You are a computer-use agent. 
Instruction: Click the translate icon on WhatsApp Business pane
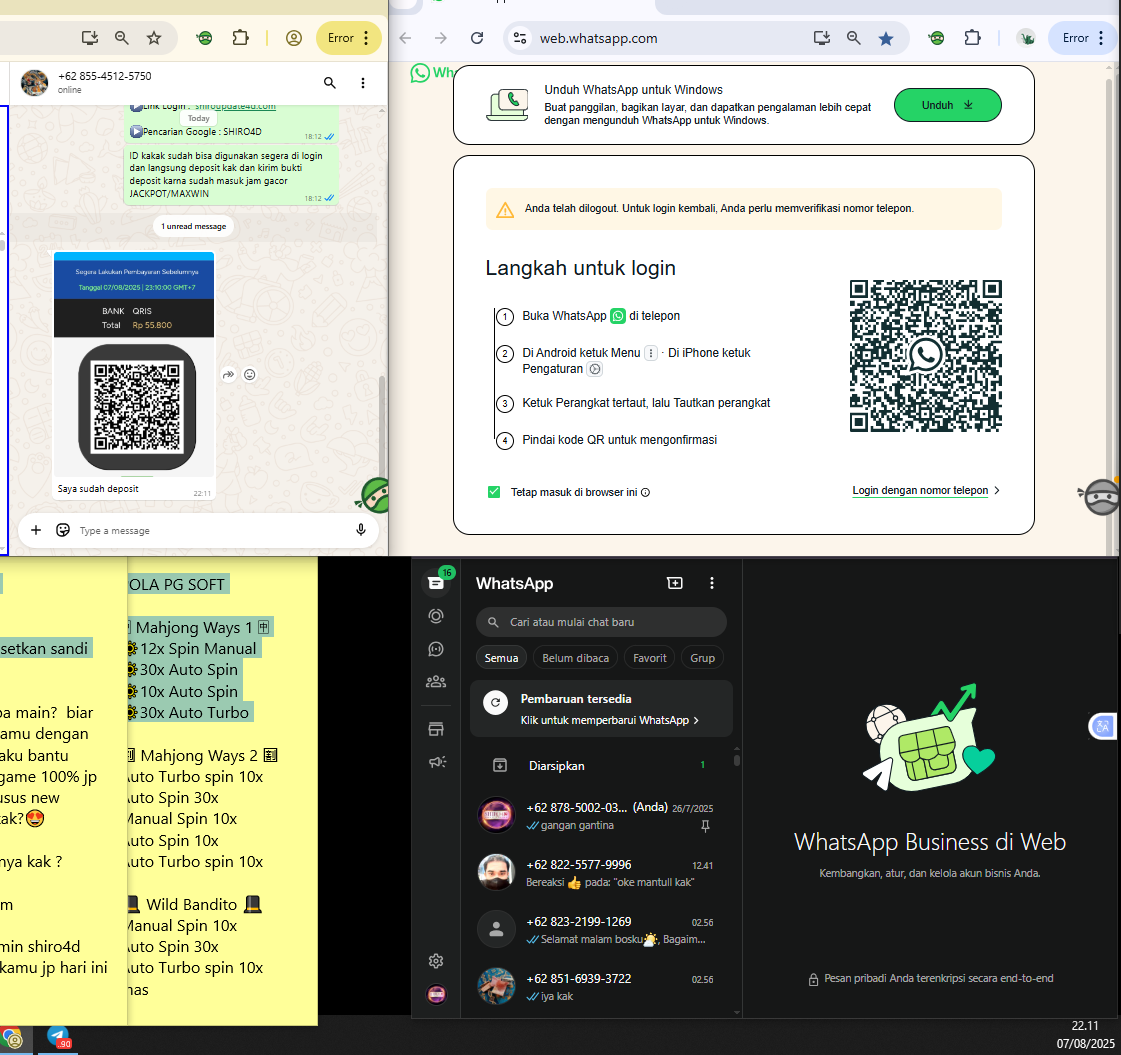1102,727
